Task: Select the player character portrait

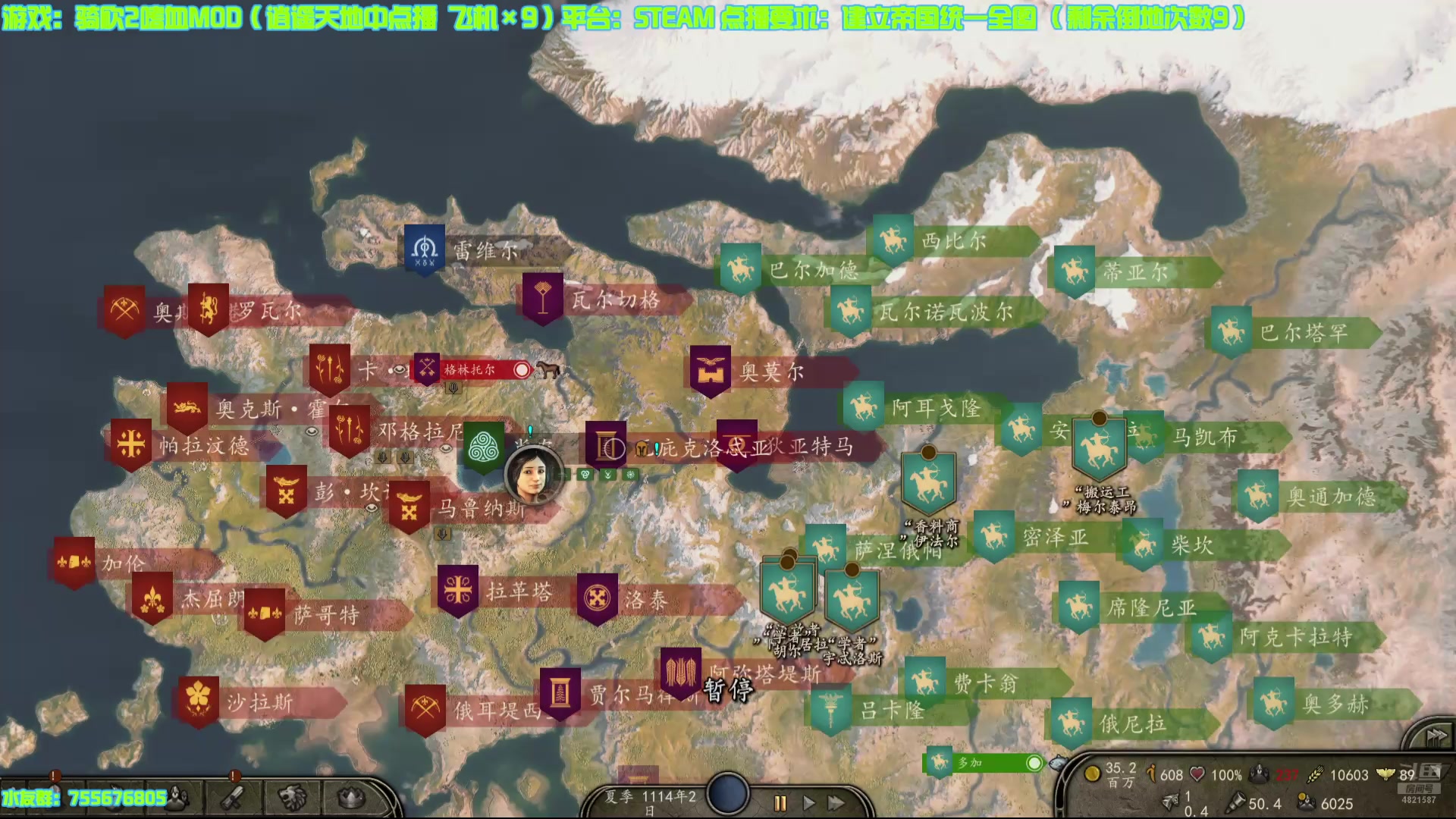Action: [x=533, y=475]
